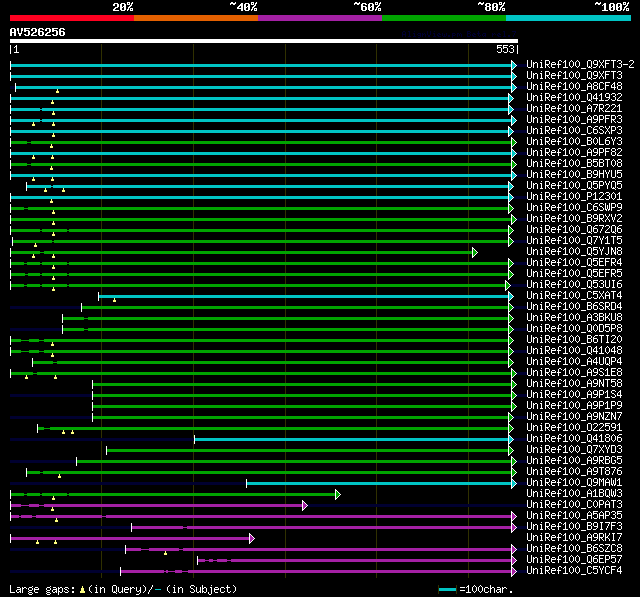Select label UniRef100_Q5PYQ5
The width and height of the screenshot is (640, 597).
point(574,186)
